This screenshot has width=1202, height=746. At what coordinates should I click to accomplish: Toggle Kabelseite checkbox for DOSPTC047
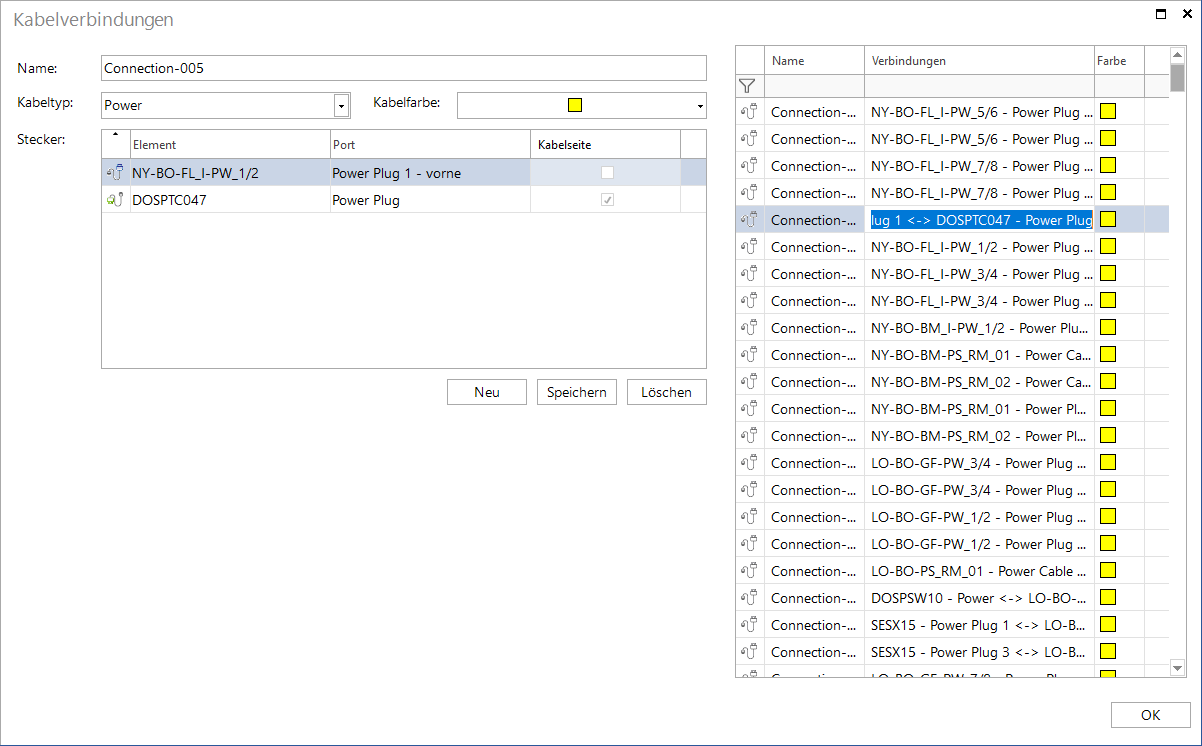click(607, 199)
